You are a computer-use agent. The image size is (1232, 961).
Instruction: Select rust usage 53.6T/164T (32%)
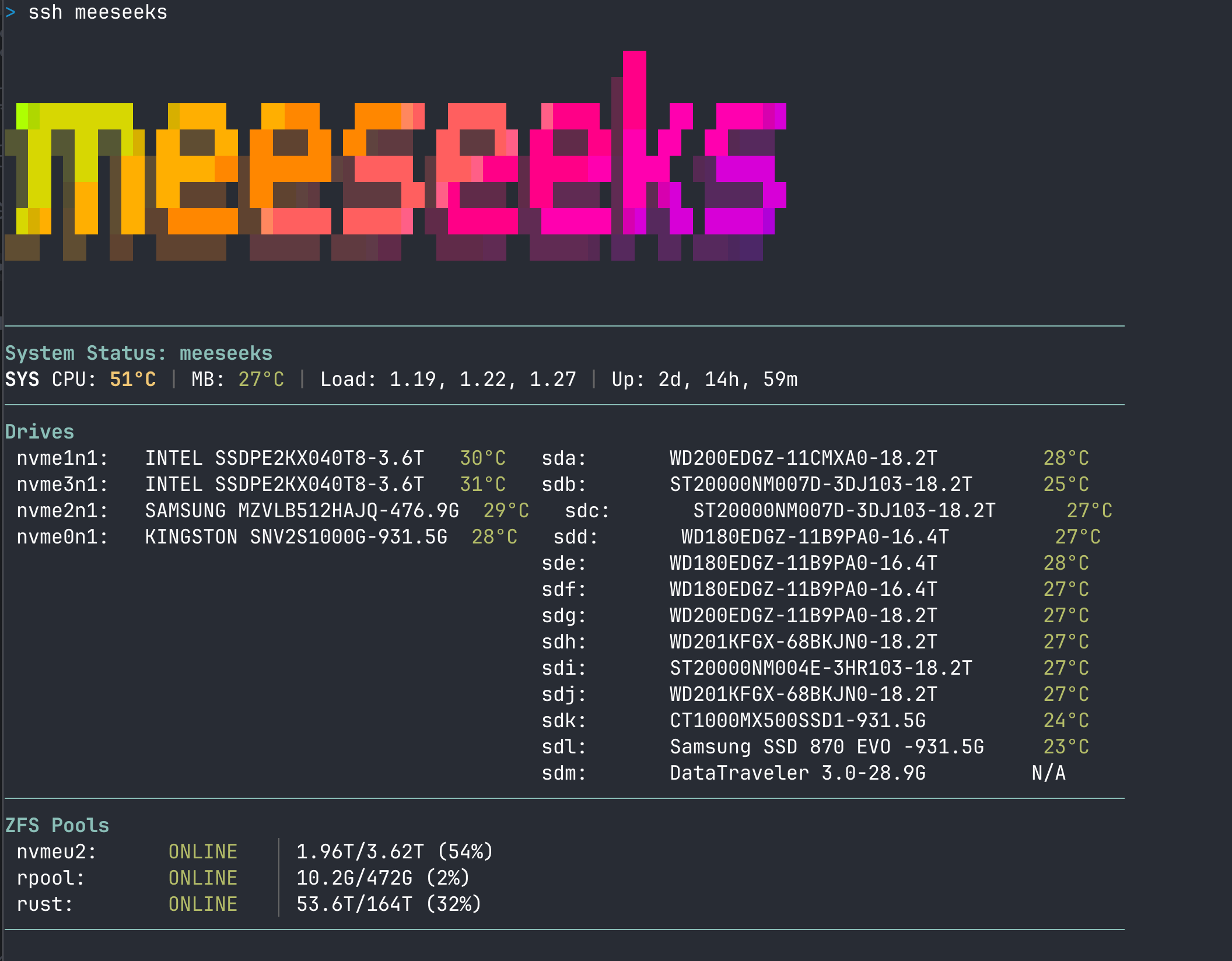click(390, 904)
